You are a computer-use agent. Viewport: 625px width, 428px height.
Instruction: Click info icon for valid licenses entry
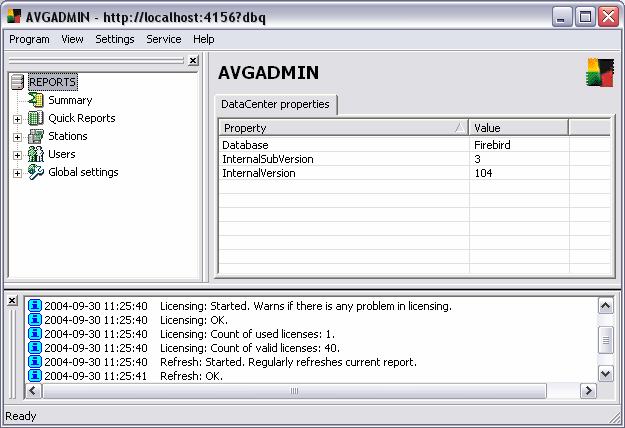click(35, 348)
